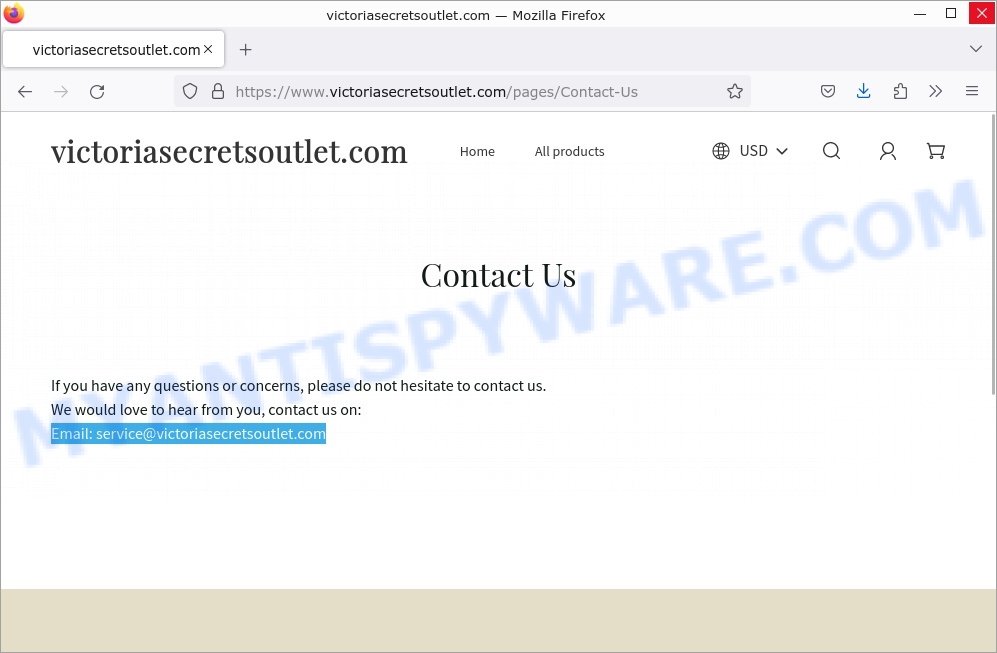
Task: Go to the Home navigation link
Action: pos(477,151)
